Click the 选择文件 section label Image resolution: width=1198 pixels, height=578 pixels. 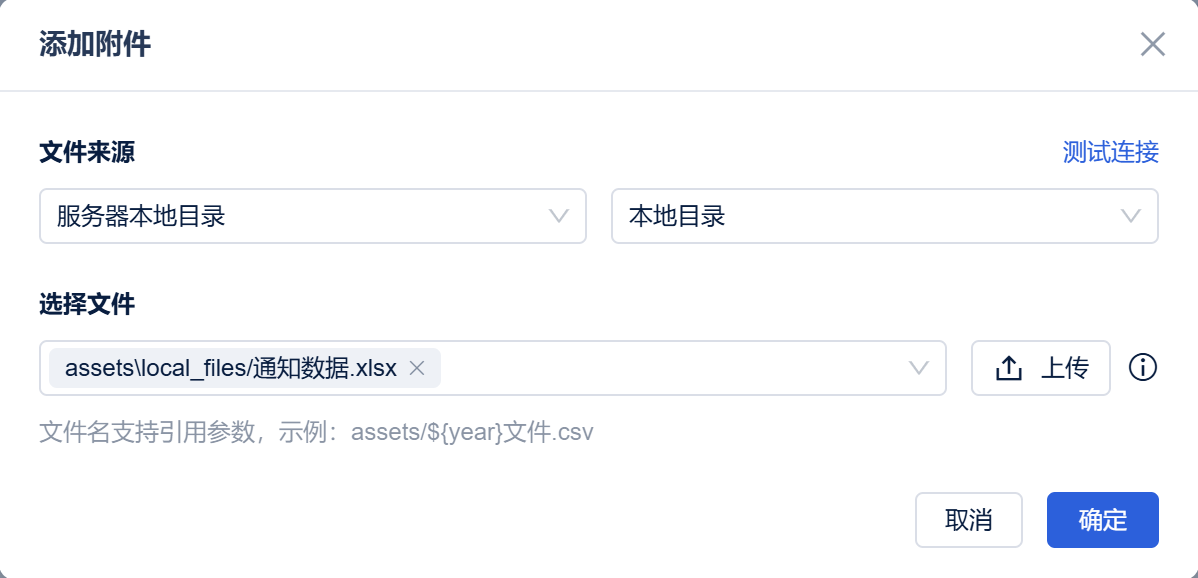(87, 305)
